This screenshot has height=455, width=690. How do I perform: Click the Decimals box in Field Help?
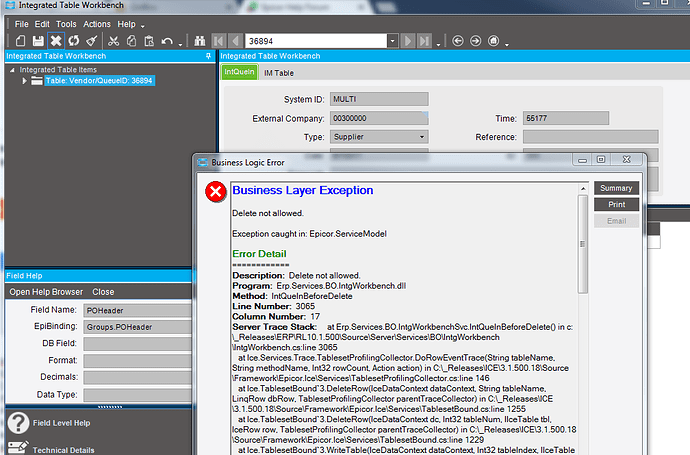[138, 377]
